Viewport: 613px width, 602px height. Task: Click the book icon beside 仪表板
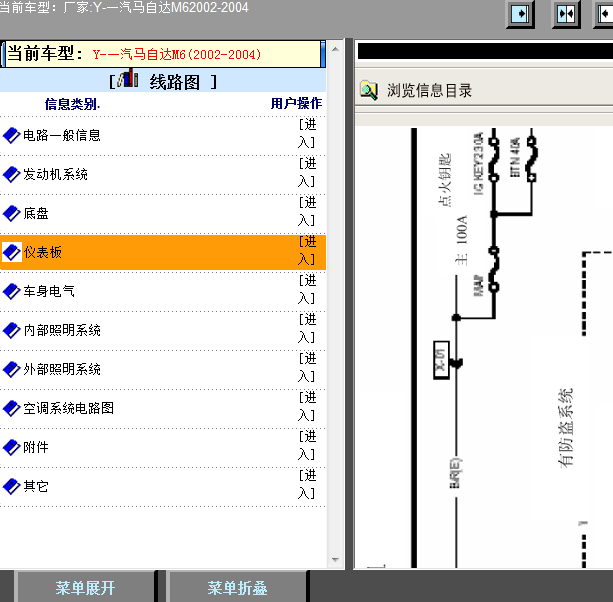coord(11,252)
